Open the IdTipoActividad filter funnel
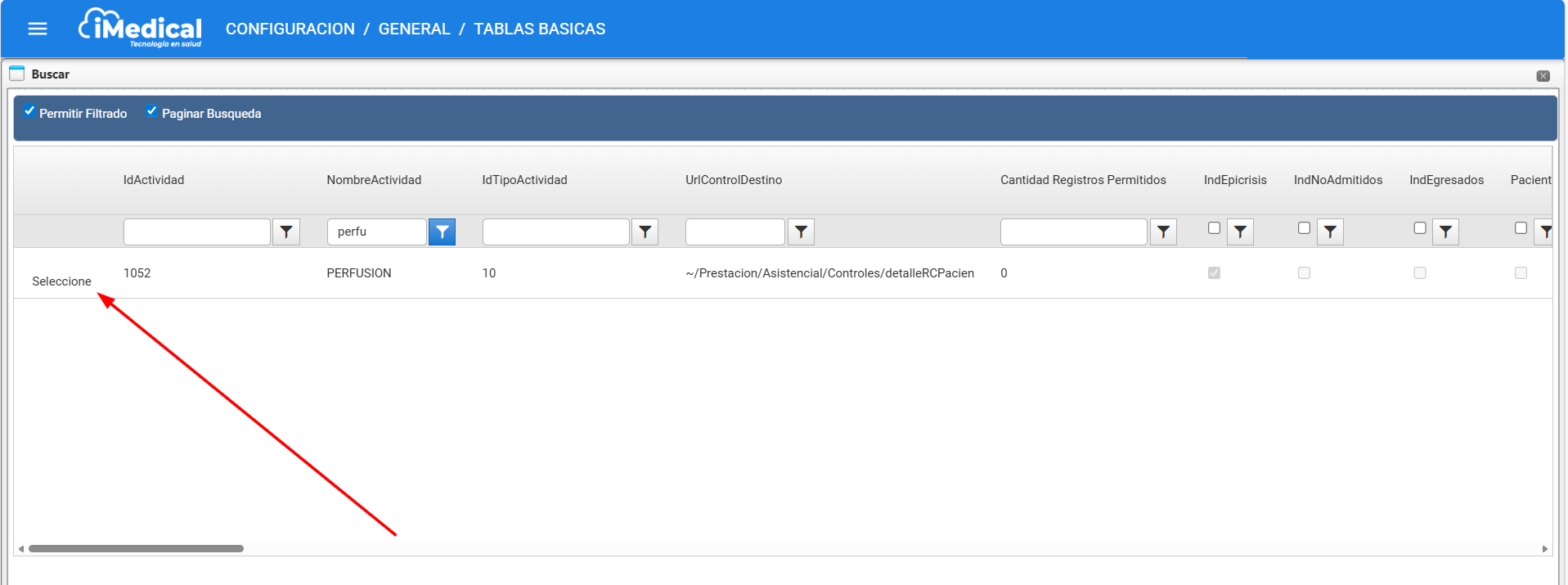Screen dimensions: 1568x585 pos(645,232)
